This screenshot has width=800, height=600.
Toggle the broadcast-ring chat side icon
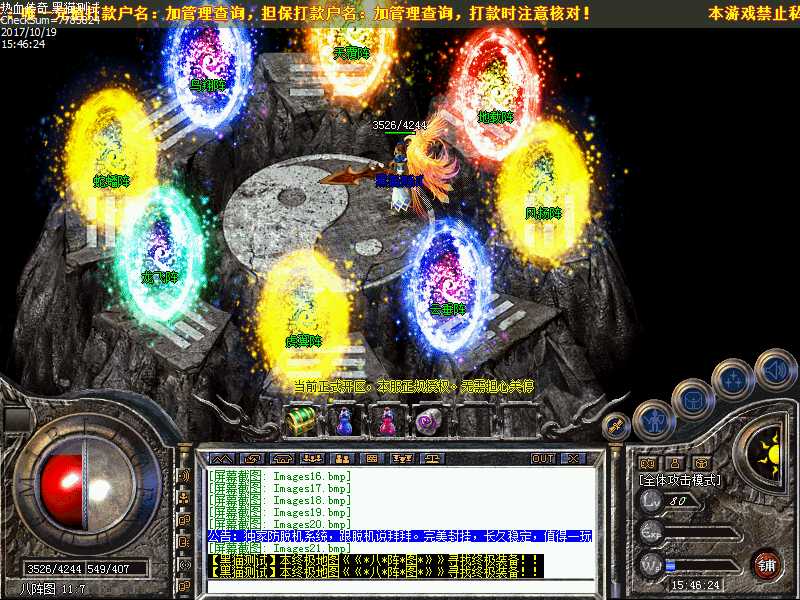pos(184,565)
